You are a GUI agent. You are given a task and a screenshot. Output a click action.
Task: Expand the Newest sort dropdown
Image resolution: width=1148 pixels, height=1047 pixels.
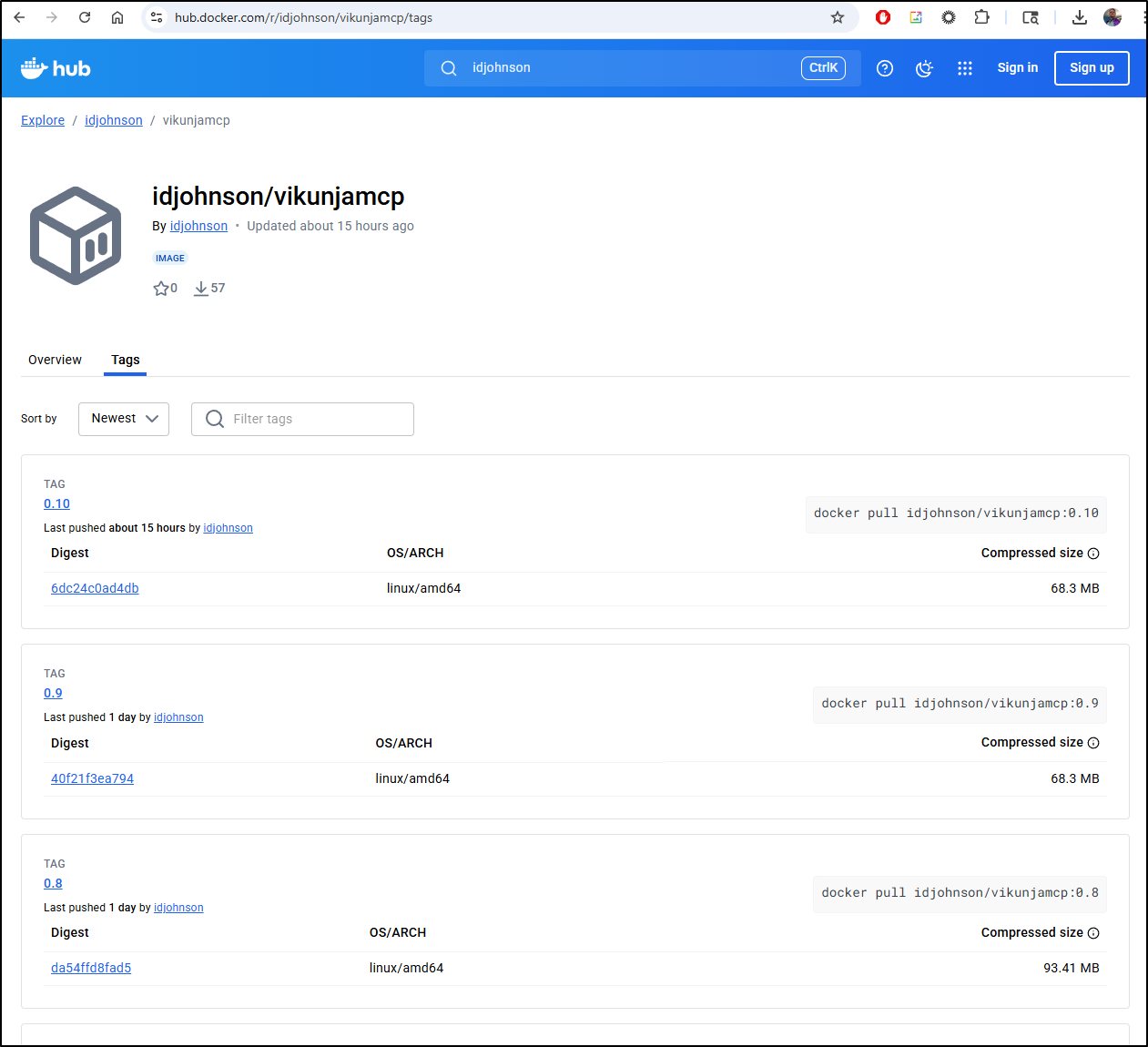[x=124, y=419]
